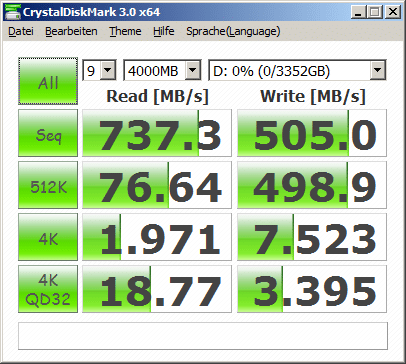Image resolution: width=406 pixels, height=364 pixels.
Task: Open the Bearbeiten menu
Action: (x=71, y=31)
